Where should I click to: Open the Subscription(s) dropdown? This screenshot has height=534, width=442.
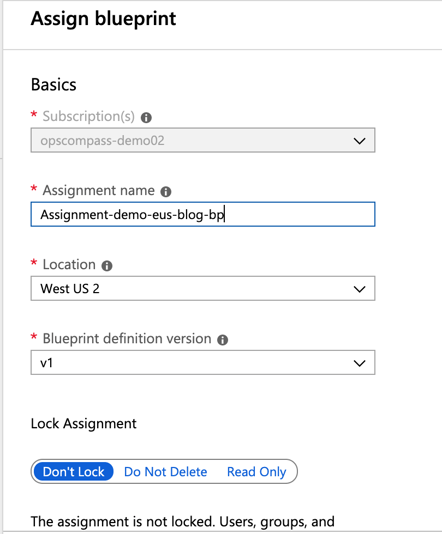(203, 140)
